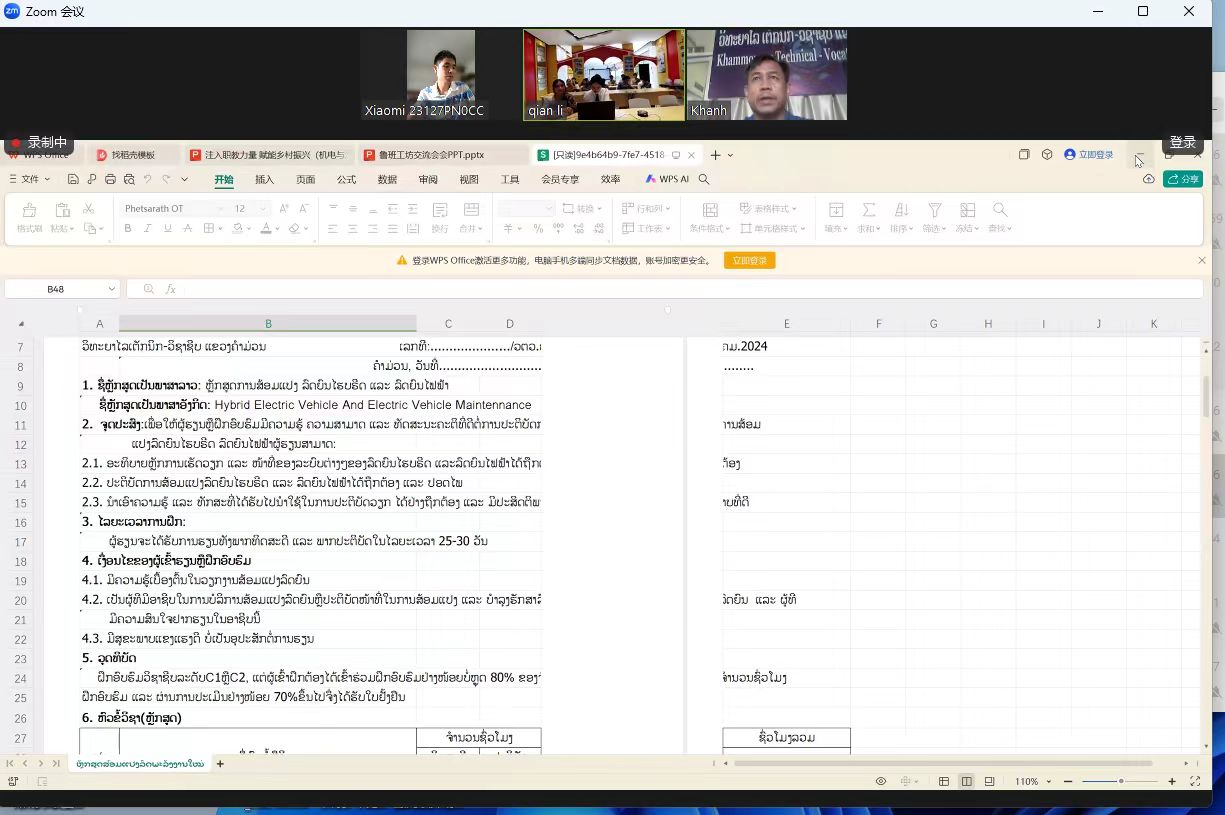
Task: Click the zoom slider in status bar
Action: click(x=1120, y=782)
